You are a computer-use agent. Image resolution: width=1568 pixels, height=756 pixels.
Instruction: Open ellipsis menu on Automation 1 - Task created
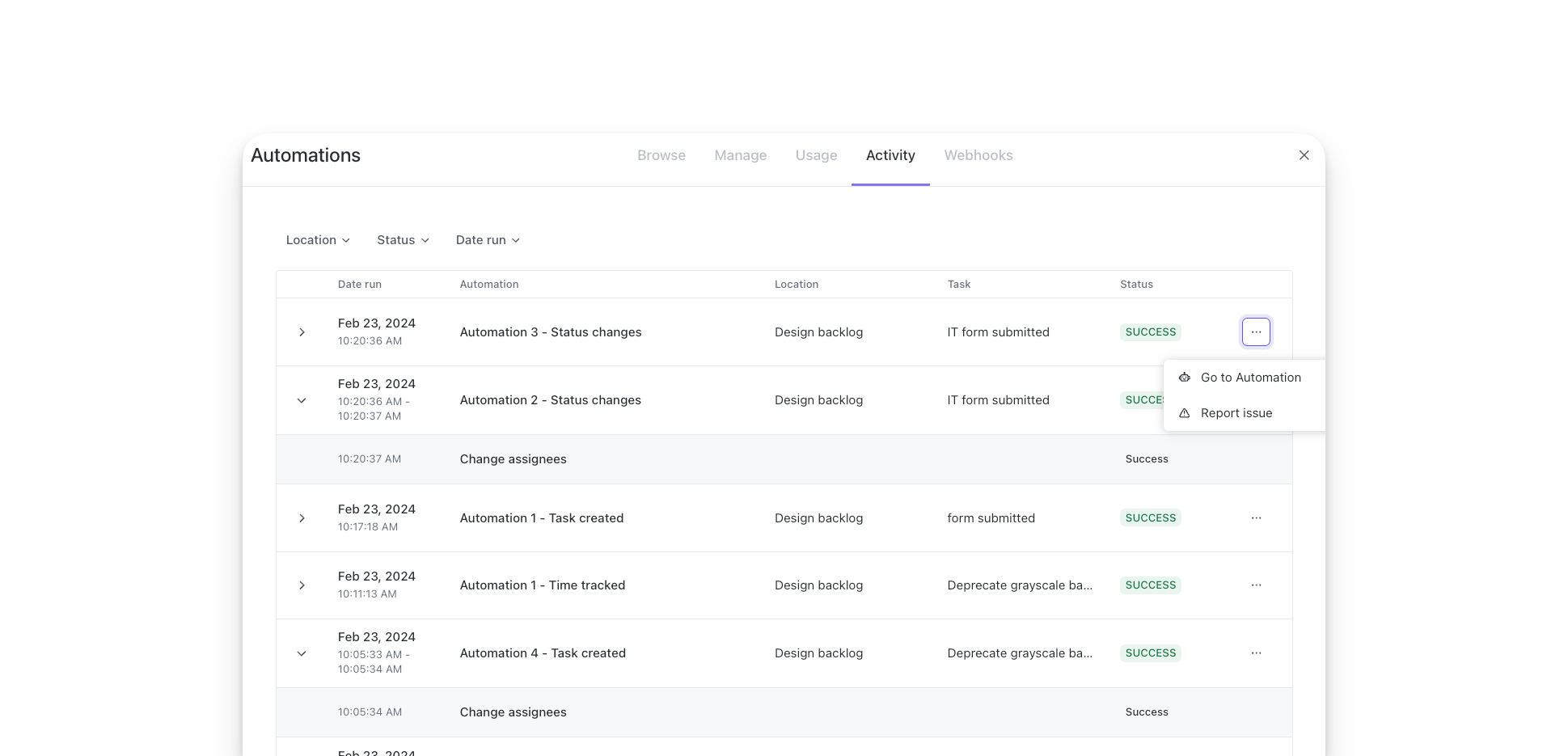pos(1255,517)
